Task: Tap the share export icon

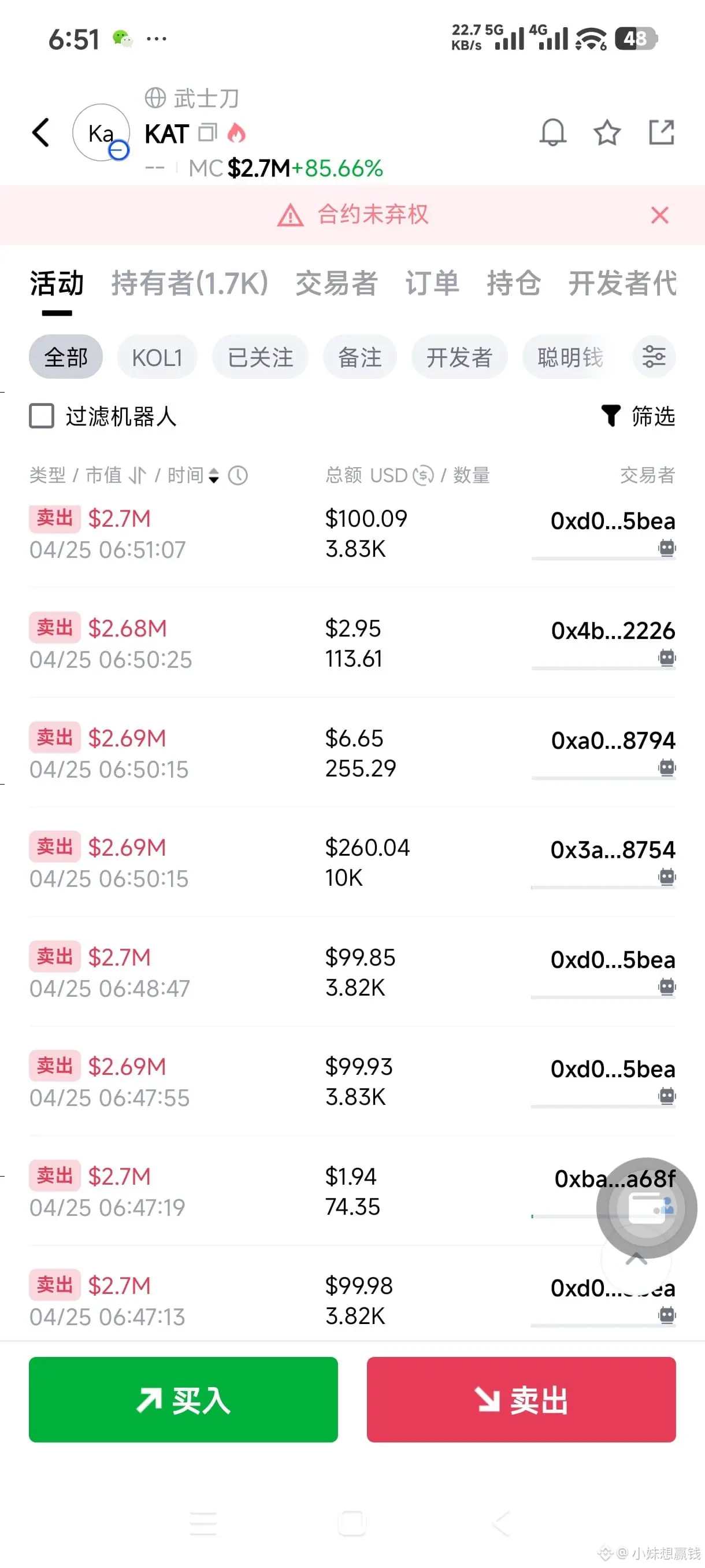Action: (x=661, y=132)
